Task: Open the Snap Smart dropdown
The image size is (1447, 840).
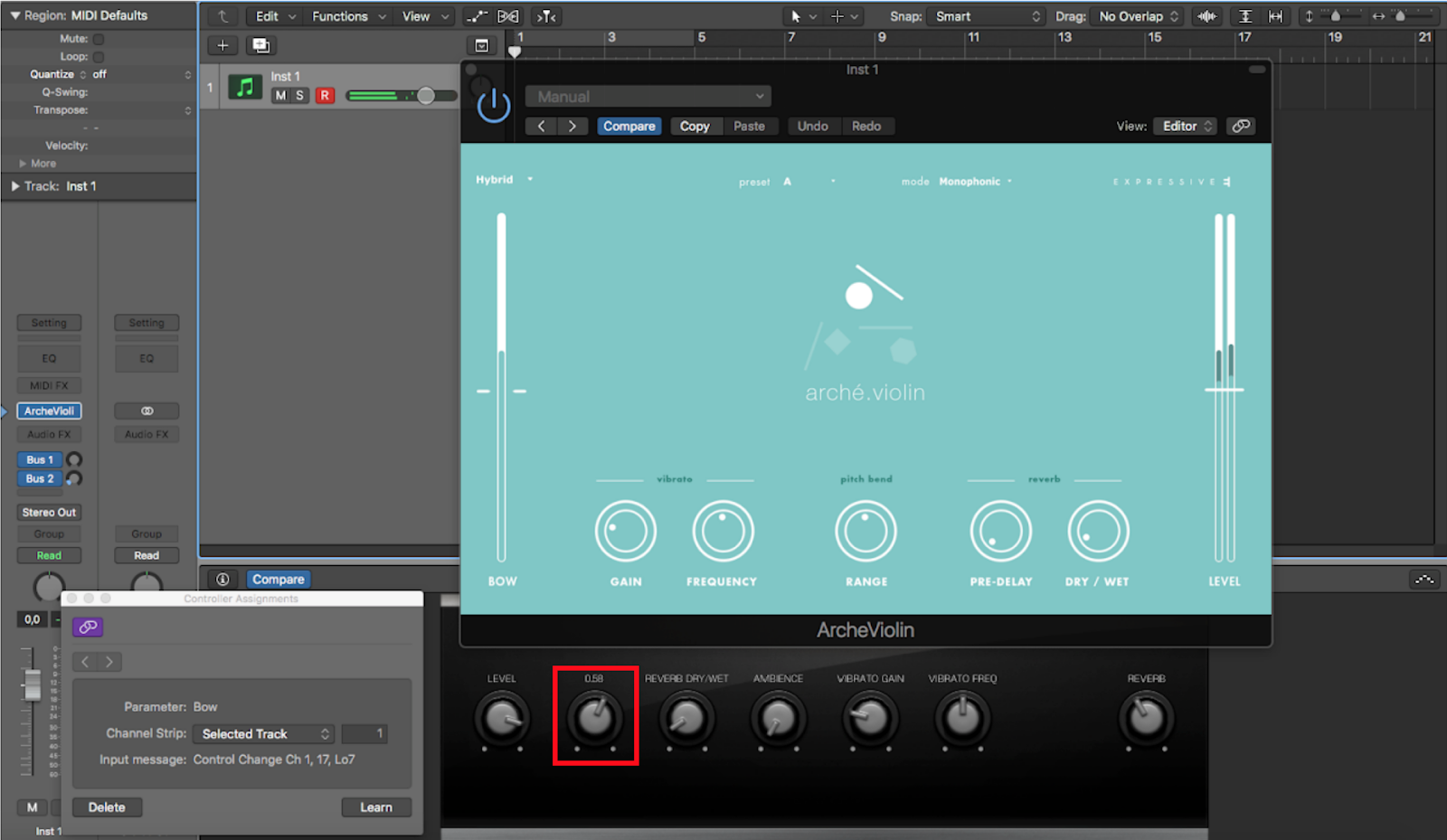Action: pos(988,16)
